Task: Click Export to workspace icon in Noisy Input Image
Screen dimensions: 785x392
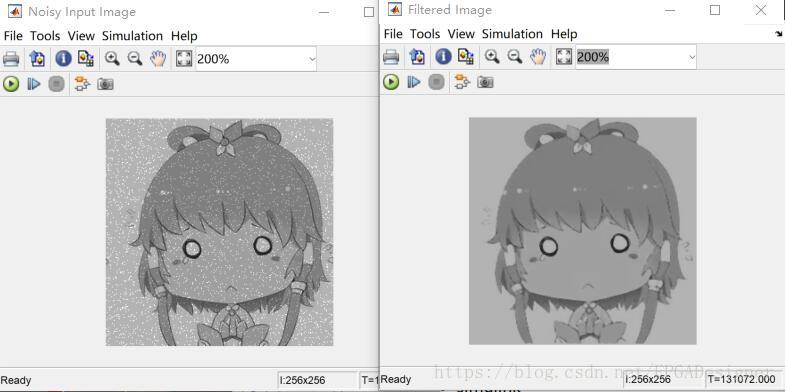Action: (x=37, y=59)
